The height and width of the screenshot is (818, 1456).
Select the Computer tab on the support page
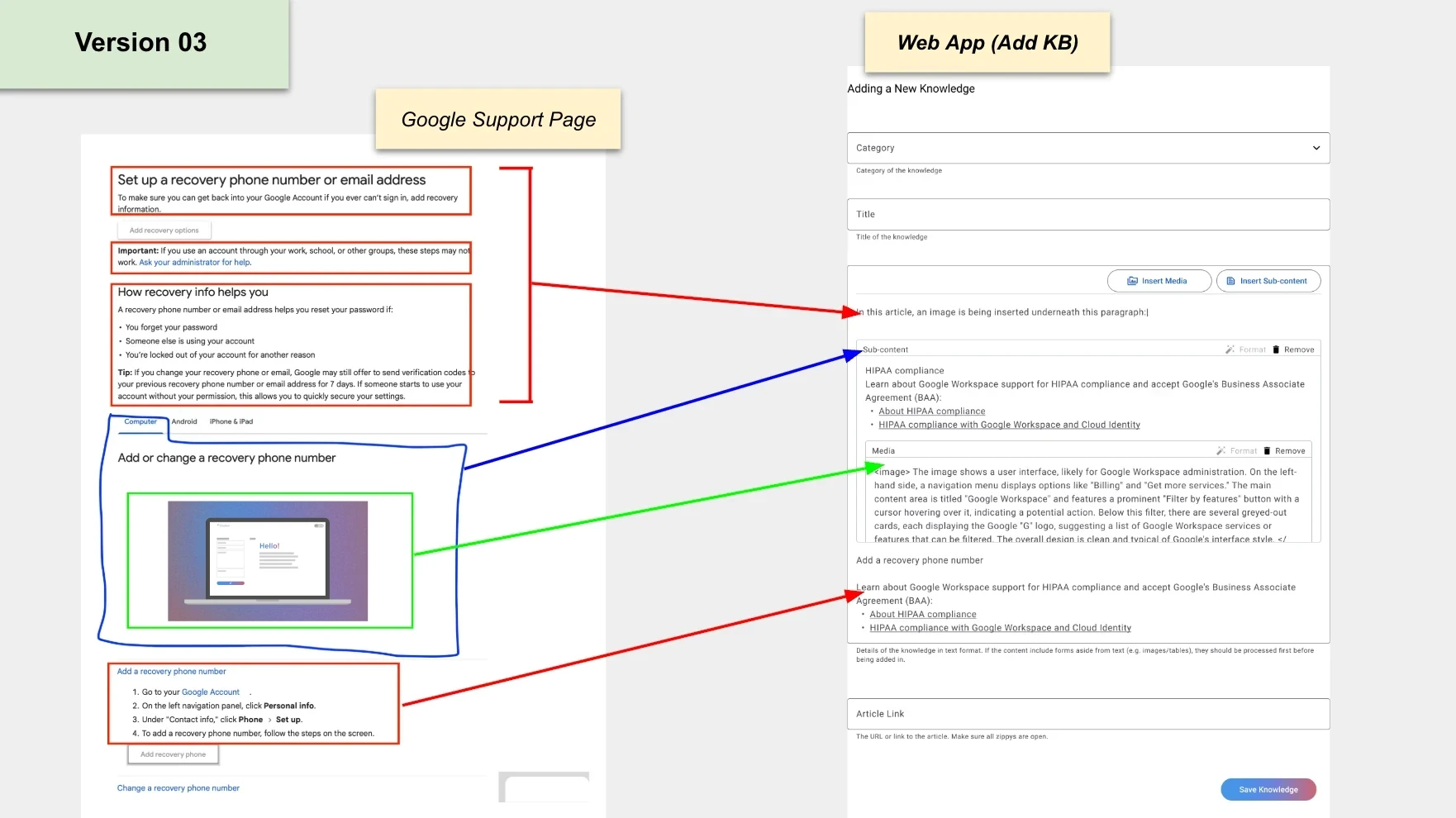(x=140, y=421)
